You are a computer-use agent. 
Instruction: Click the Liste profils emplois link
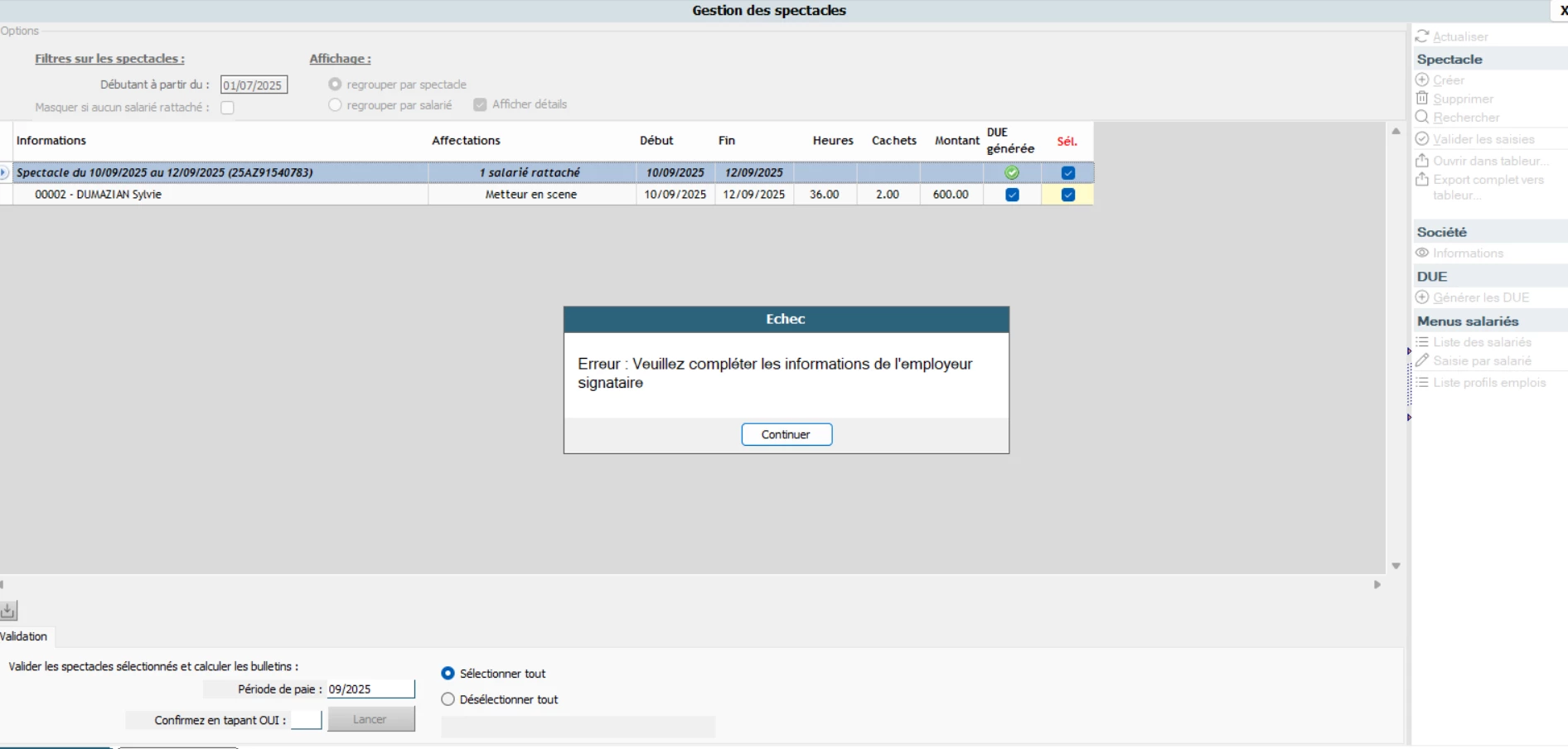(1489, 383)
